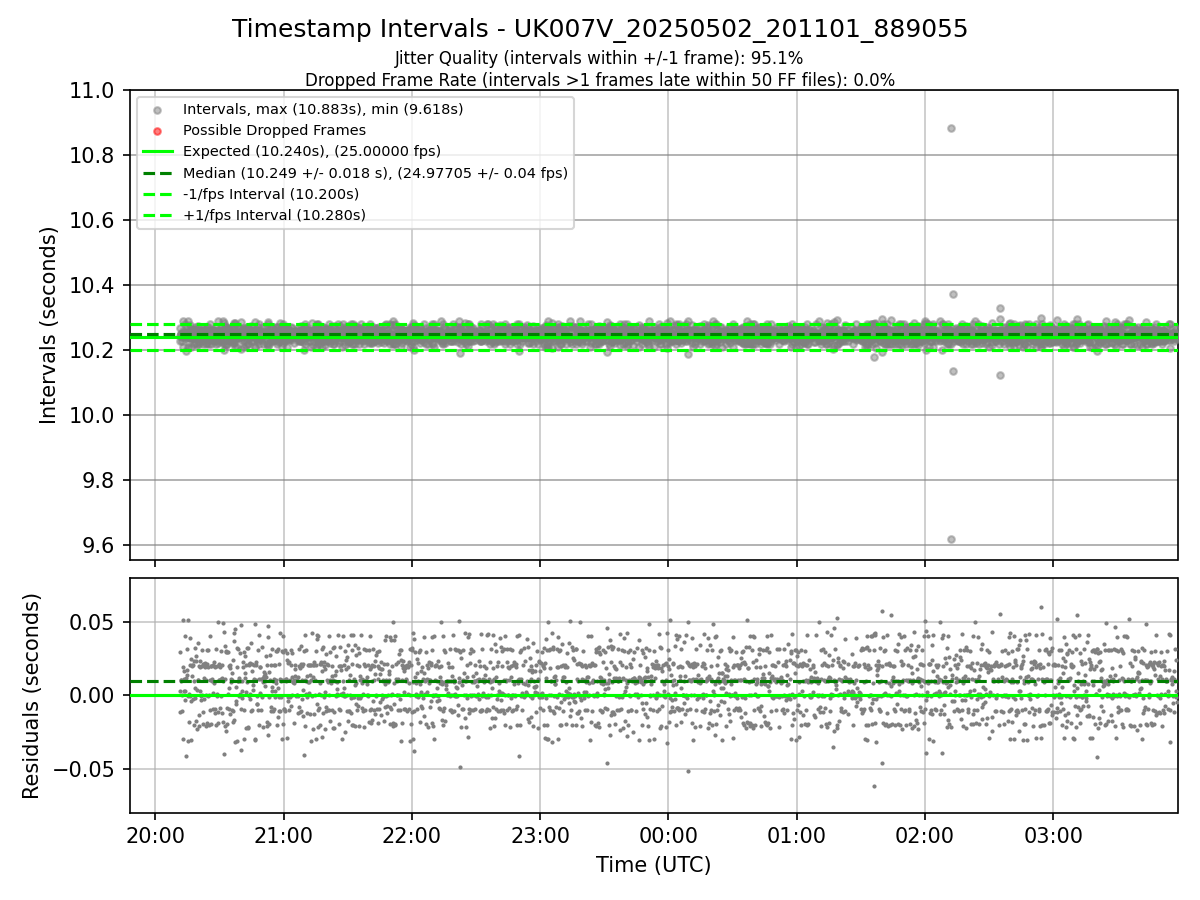
Task: Click the Residuals (seconds) y-axis label
Action: 31,696
